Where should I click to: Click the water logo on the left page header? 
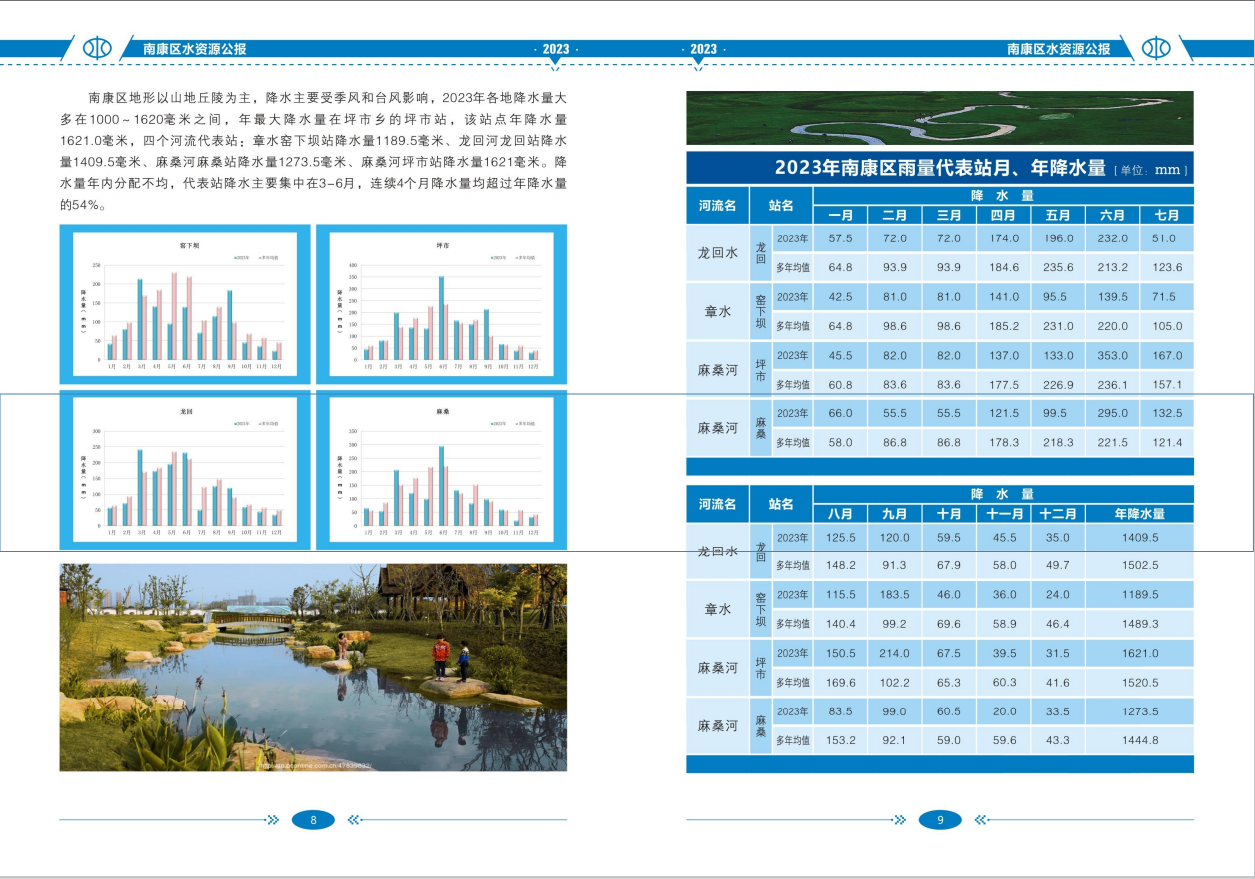pyautogui.click(x=97, y=48)
